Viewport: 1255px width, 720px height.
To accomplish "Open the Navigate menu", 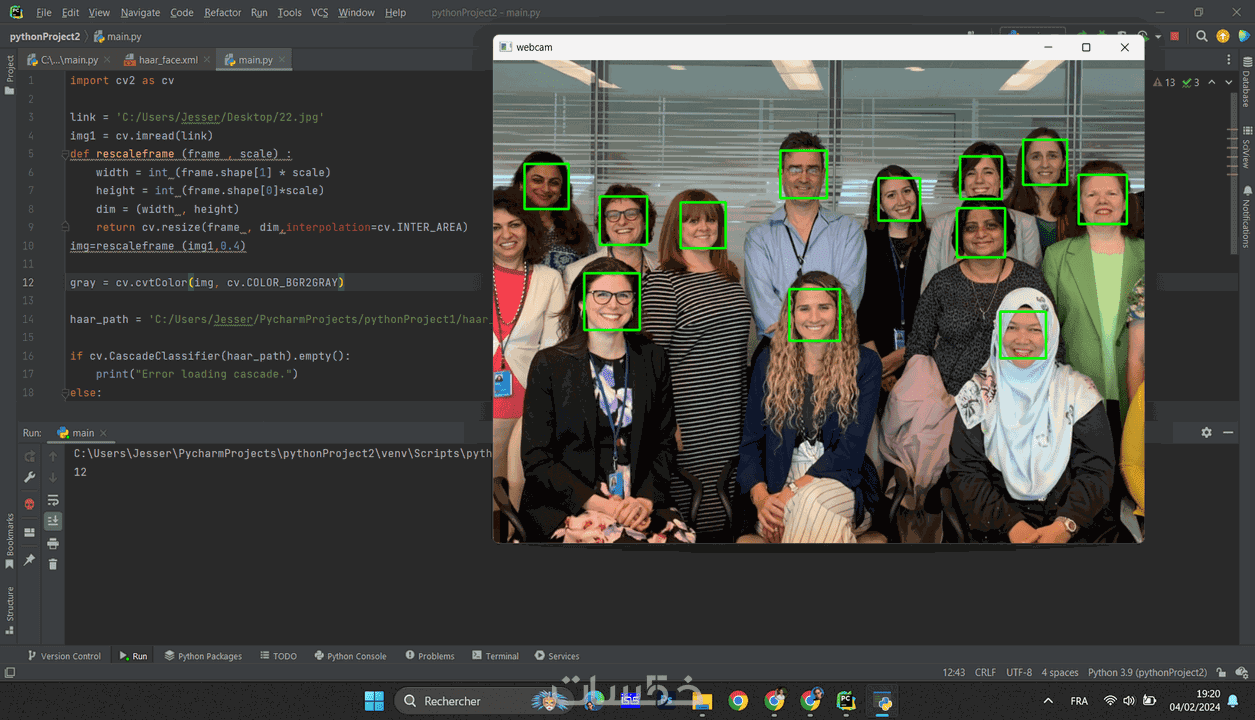I will coord(140,12).
